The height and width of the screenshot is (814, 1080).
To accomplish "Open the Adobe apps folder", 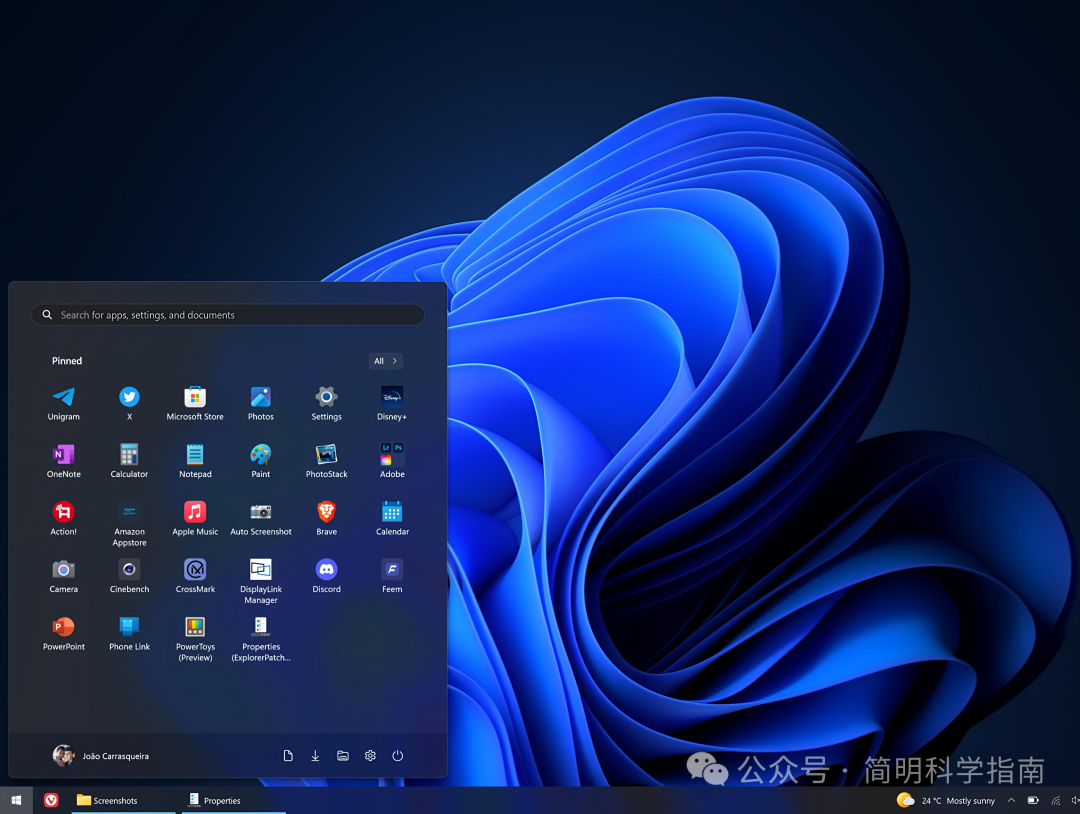I will point(392,456).
